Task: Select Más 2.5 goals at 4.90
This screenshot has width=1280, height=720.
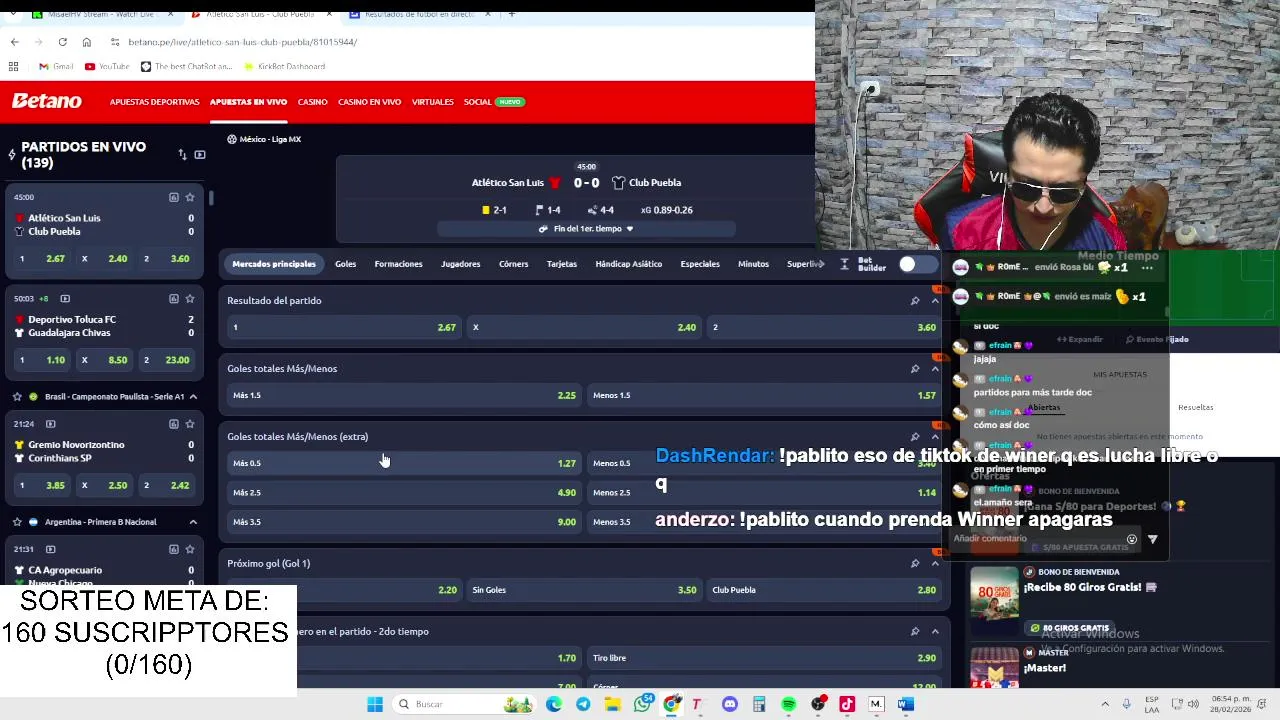Action: click(x=404, y=492)
